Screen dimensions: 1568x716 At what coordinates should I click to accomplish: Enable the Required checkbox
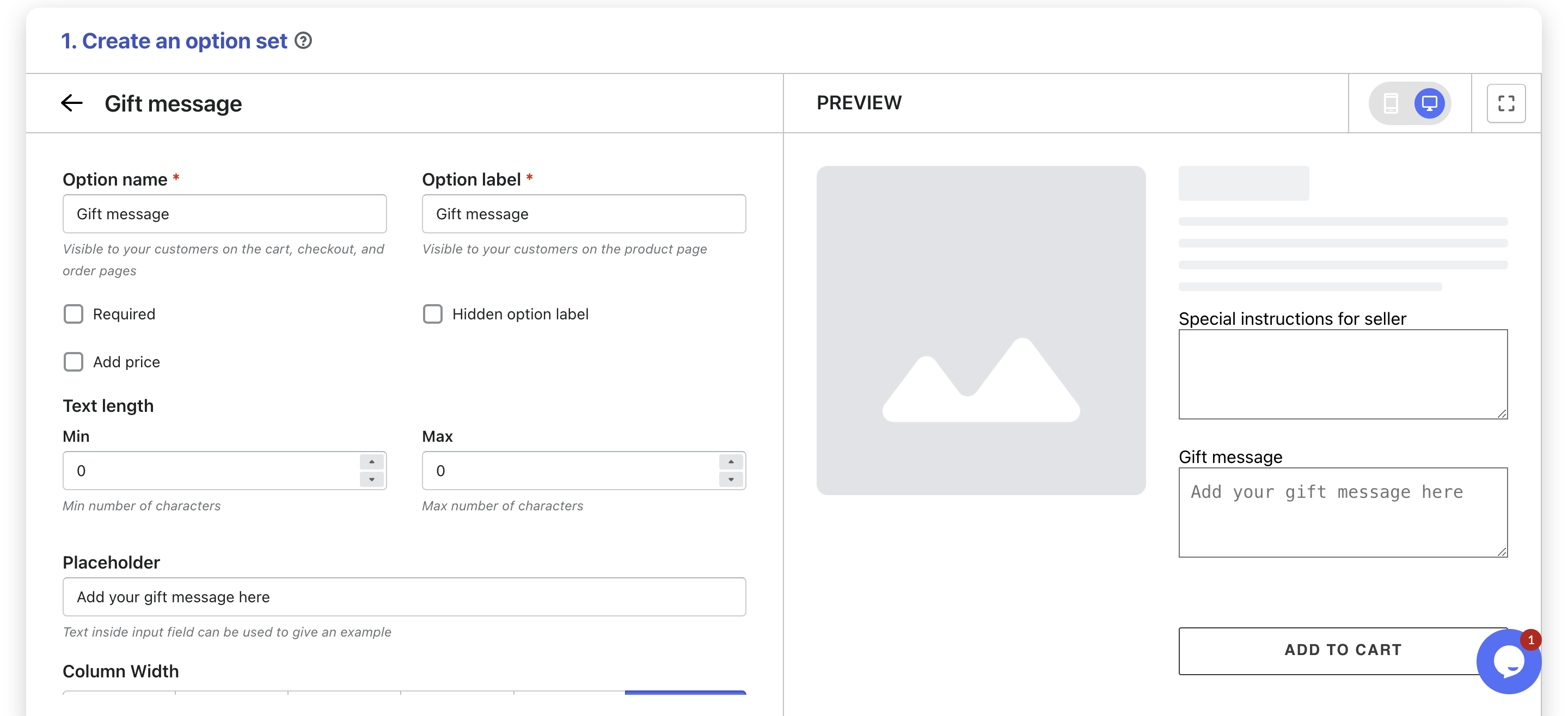pyautogui.click(x=73, y=314)
